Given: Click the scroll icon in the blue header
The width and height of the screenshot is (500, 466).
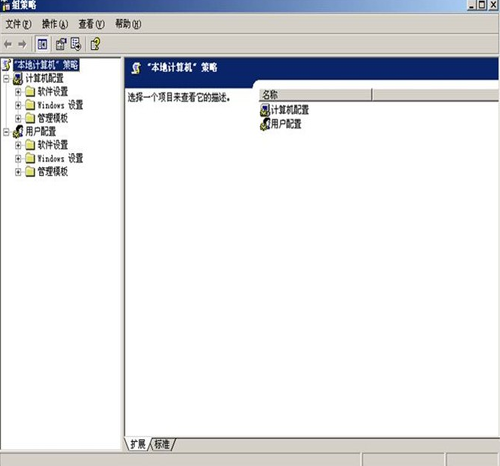Looking at the screenshot, I should click(x=136, y=68).
